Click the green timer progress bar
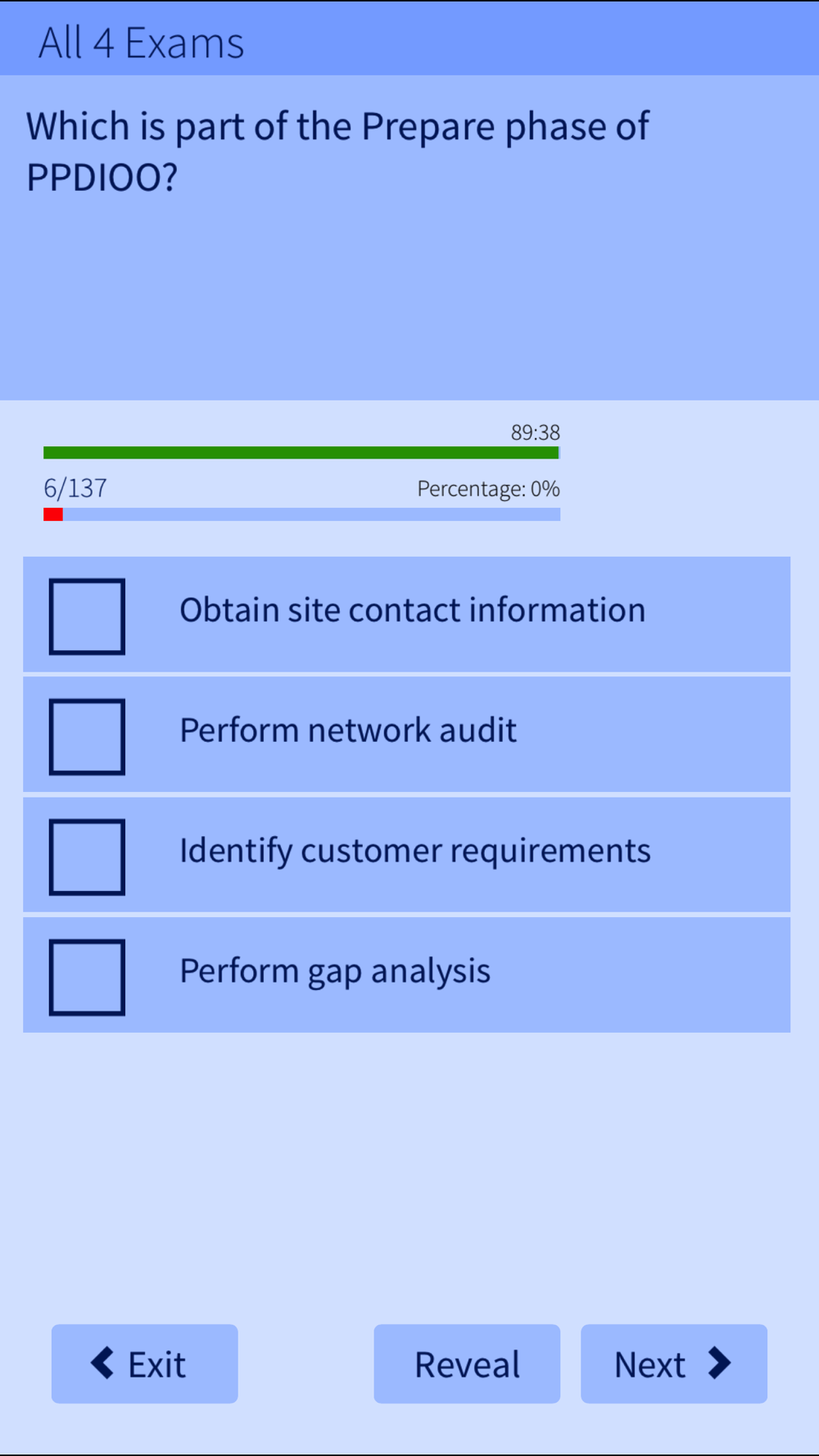Screen dimensions: 819x1456 coord(301,453)
